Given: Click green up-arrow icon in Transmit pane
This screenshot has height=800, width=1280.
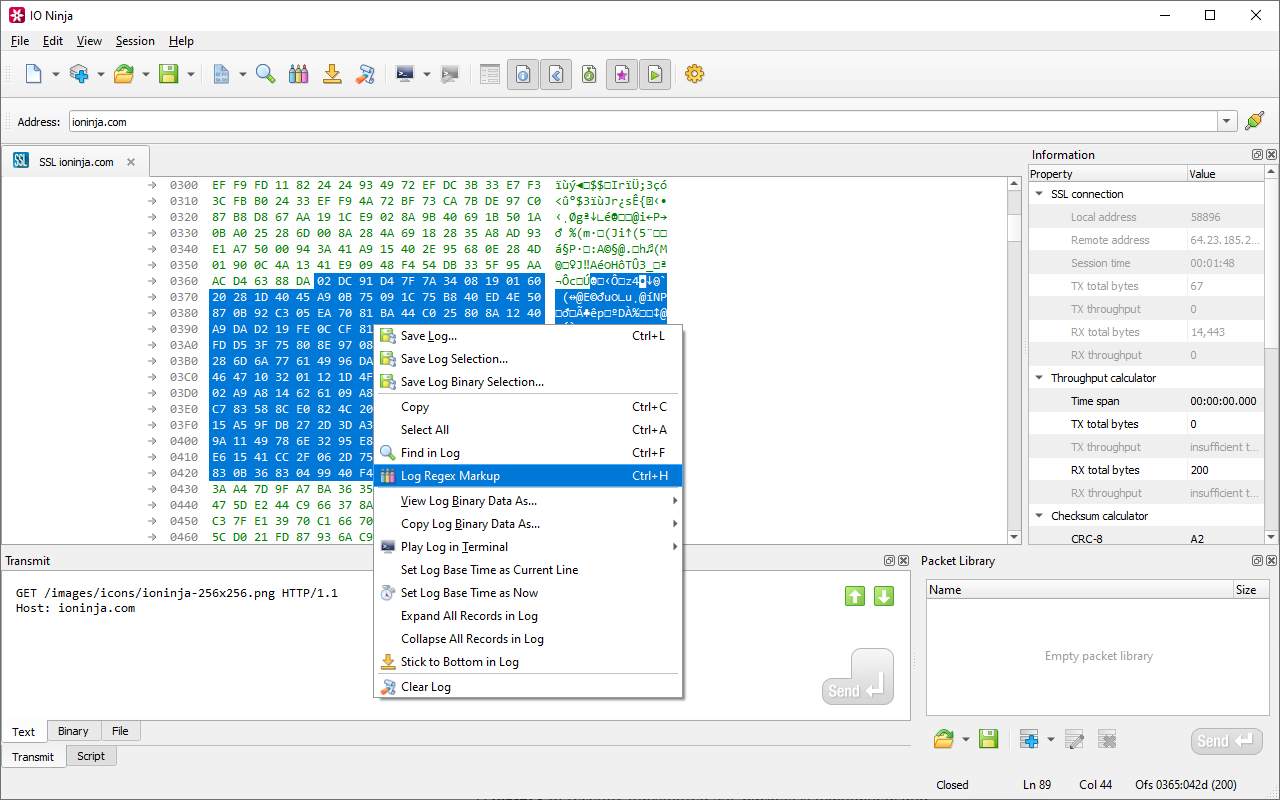Looking at the screenshot, I should (855, 596).
